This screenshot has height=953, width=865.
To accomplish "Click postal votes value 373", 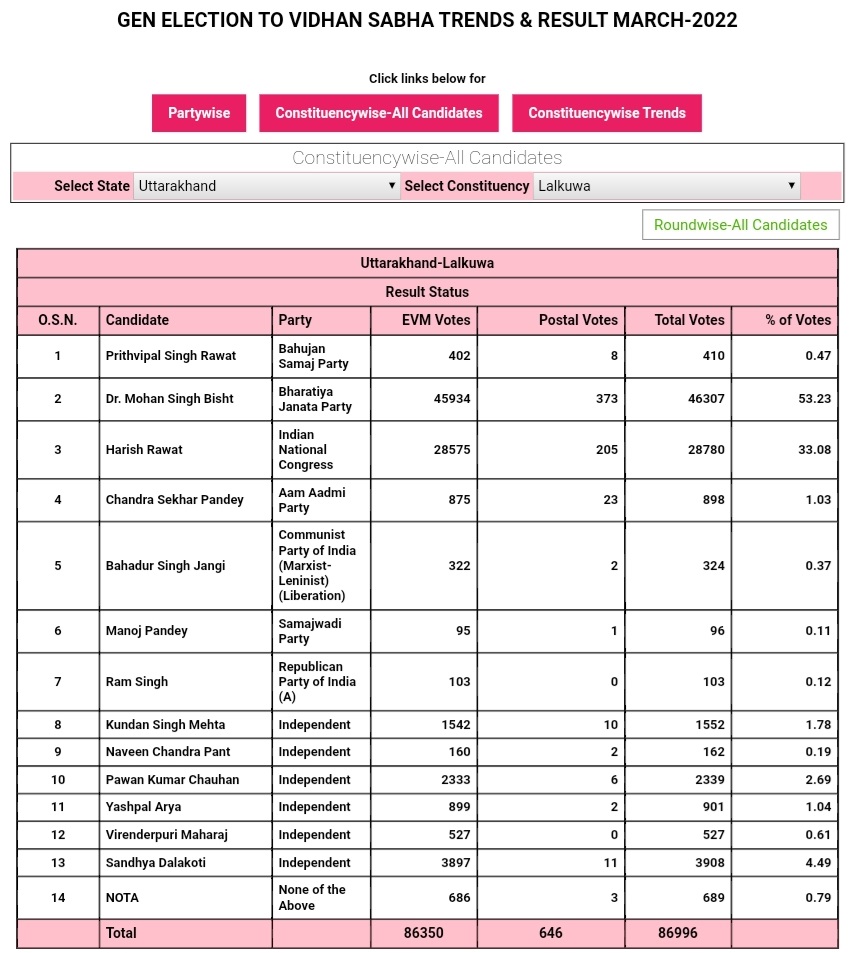I will [607, 399].
